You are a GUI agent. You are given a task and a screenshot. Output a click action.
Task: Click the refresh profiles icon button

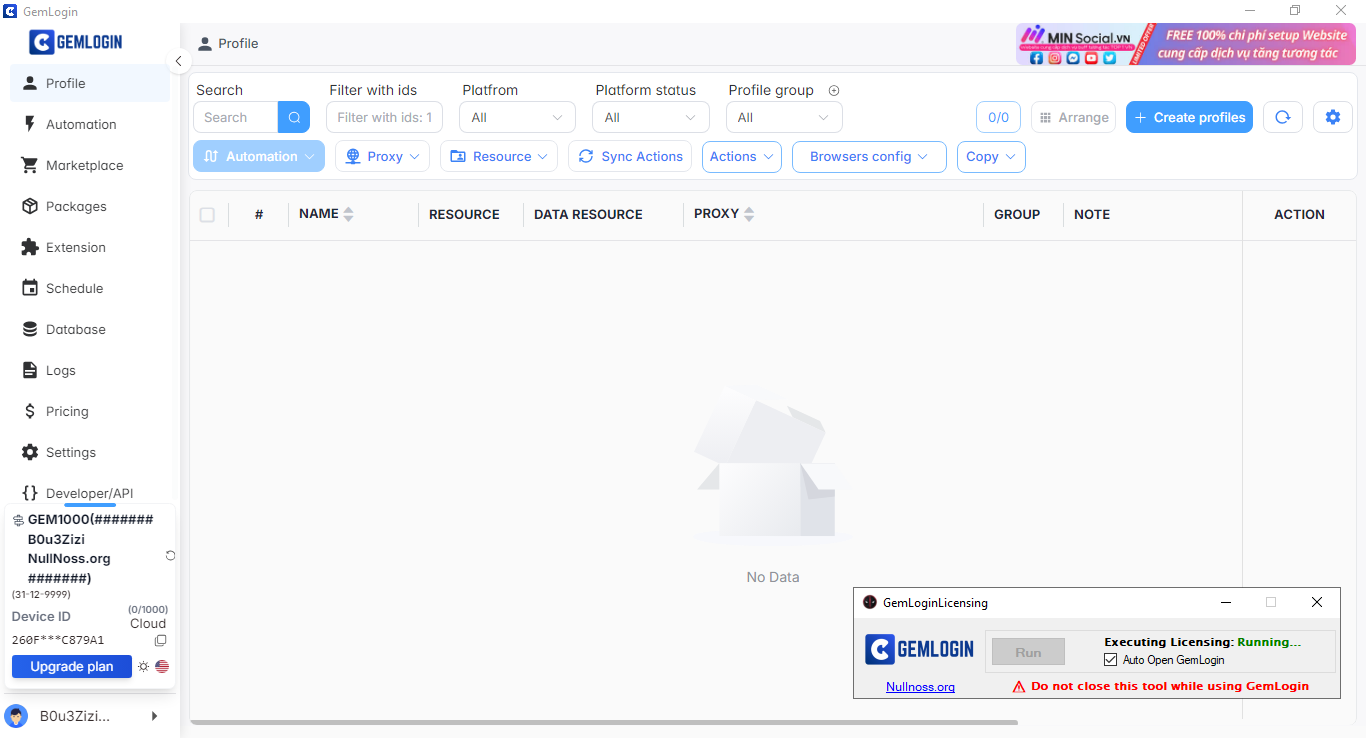point(1282,117)
